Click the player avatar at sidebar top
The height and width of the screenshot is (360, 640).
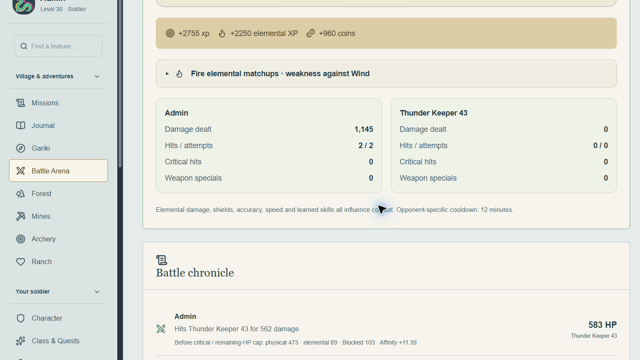click(23, 6)
